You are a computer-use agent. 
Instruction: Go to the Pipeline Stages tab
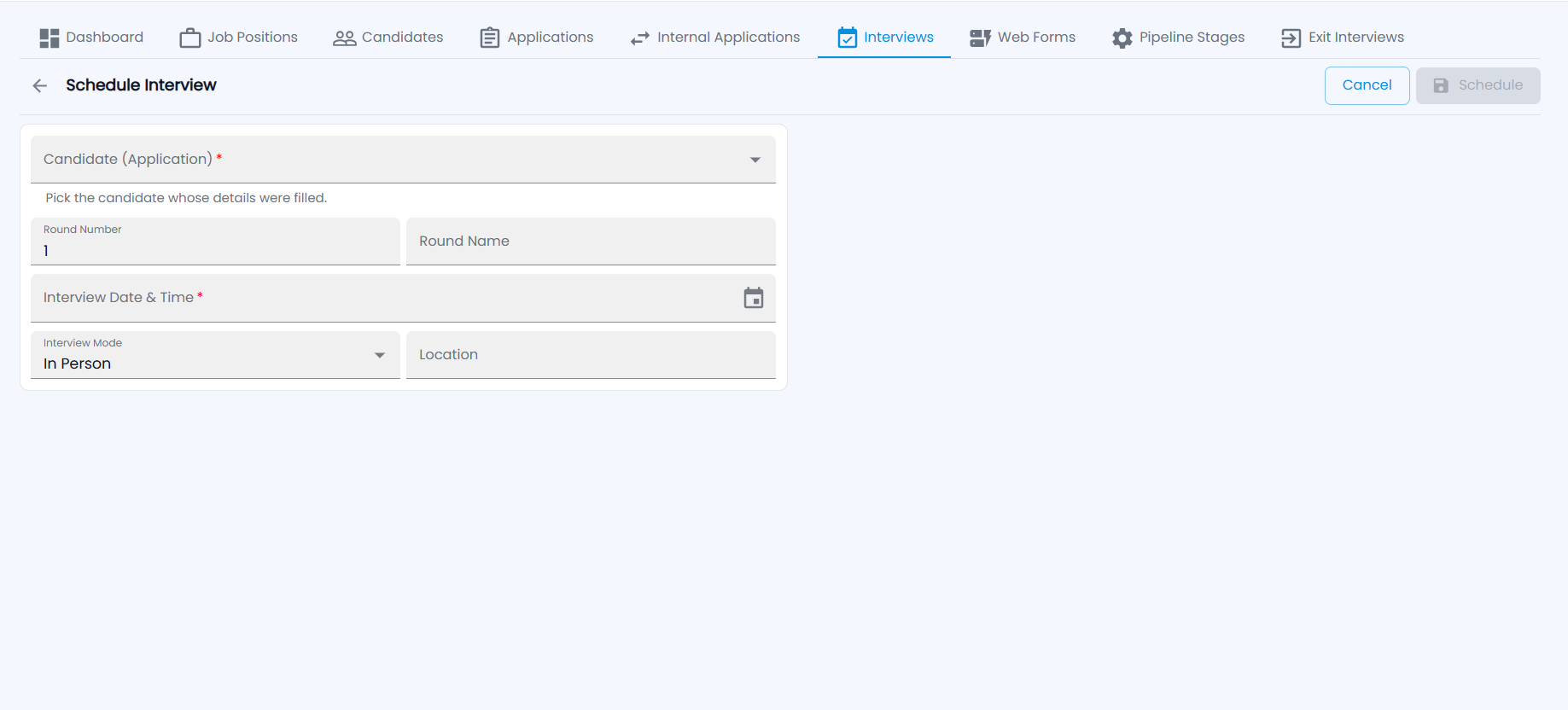(x=1179, y=38)
